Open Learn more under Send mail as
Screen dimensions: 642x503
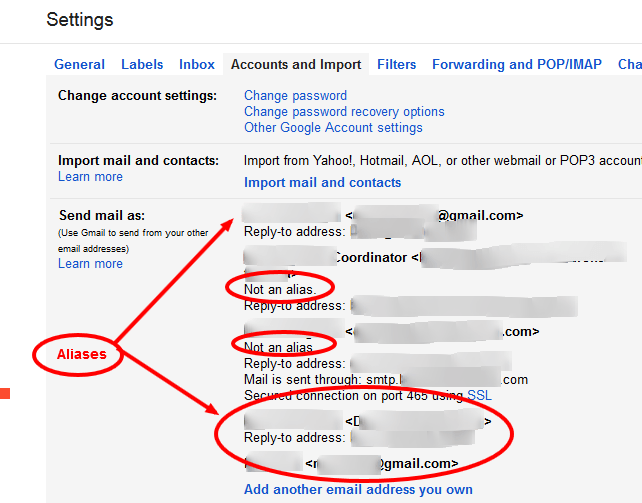click(90, 264)
